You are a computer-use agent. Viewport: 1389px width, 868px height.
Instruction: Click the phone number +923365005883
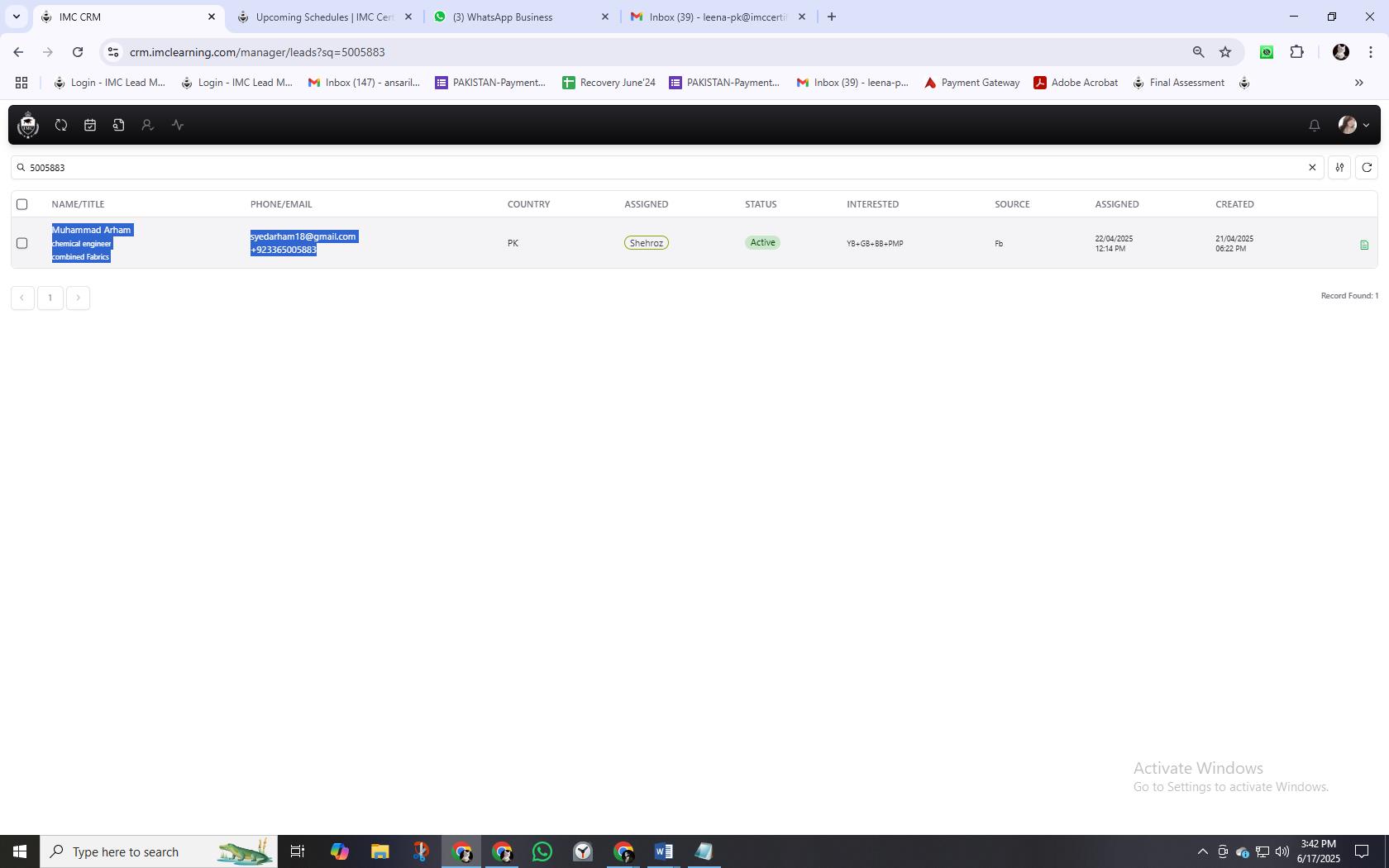(x=284, y=250)
